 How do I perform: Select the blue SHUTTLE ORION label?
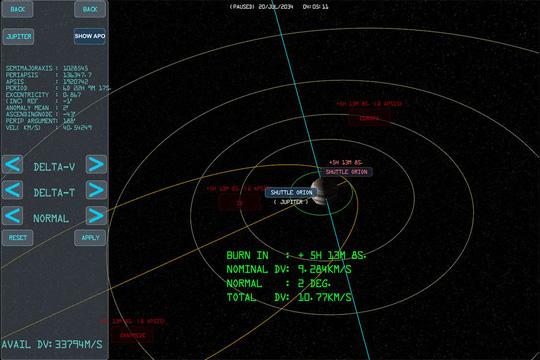[291, 192]
